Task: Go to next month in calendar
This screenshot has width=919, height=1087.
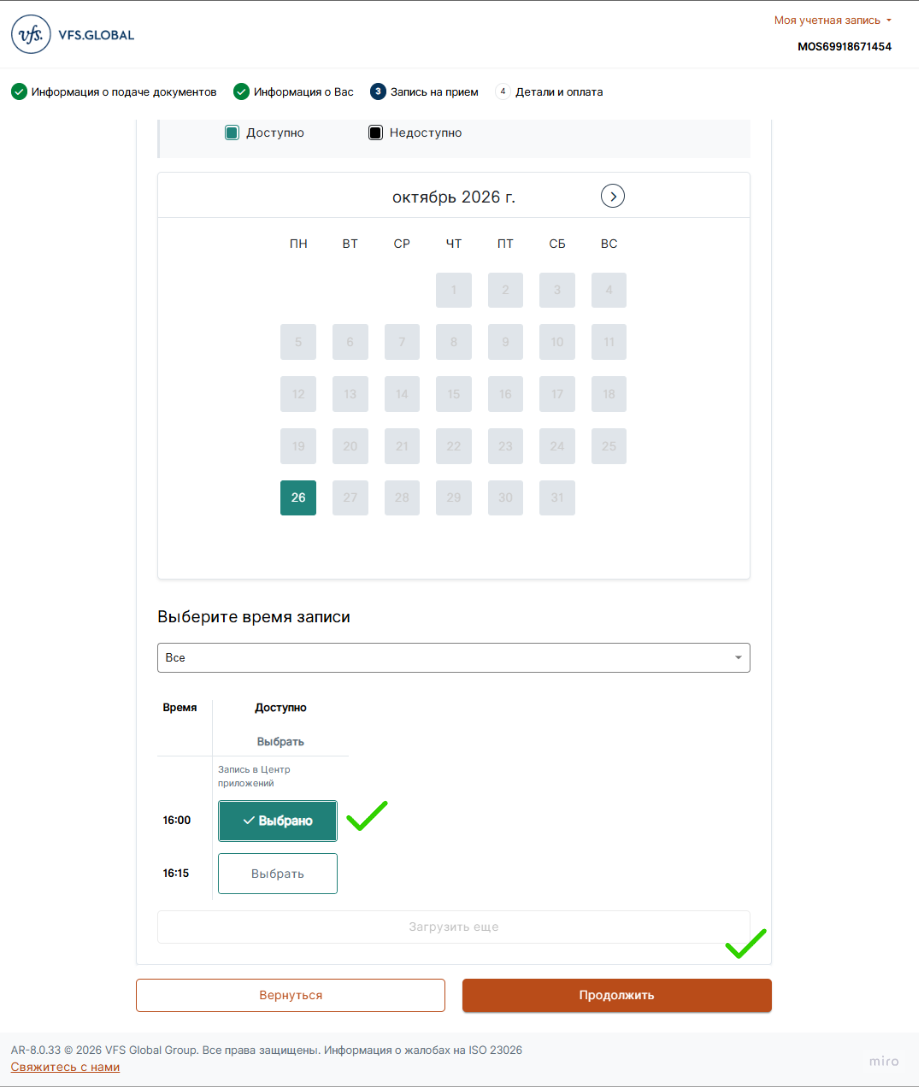Action: 613,196
